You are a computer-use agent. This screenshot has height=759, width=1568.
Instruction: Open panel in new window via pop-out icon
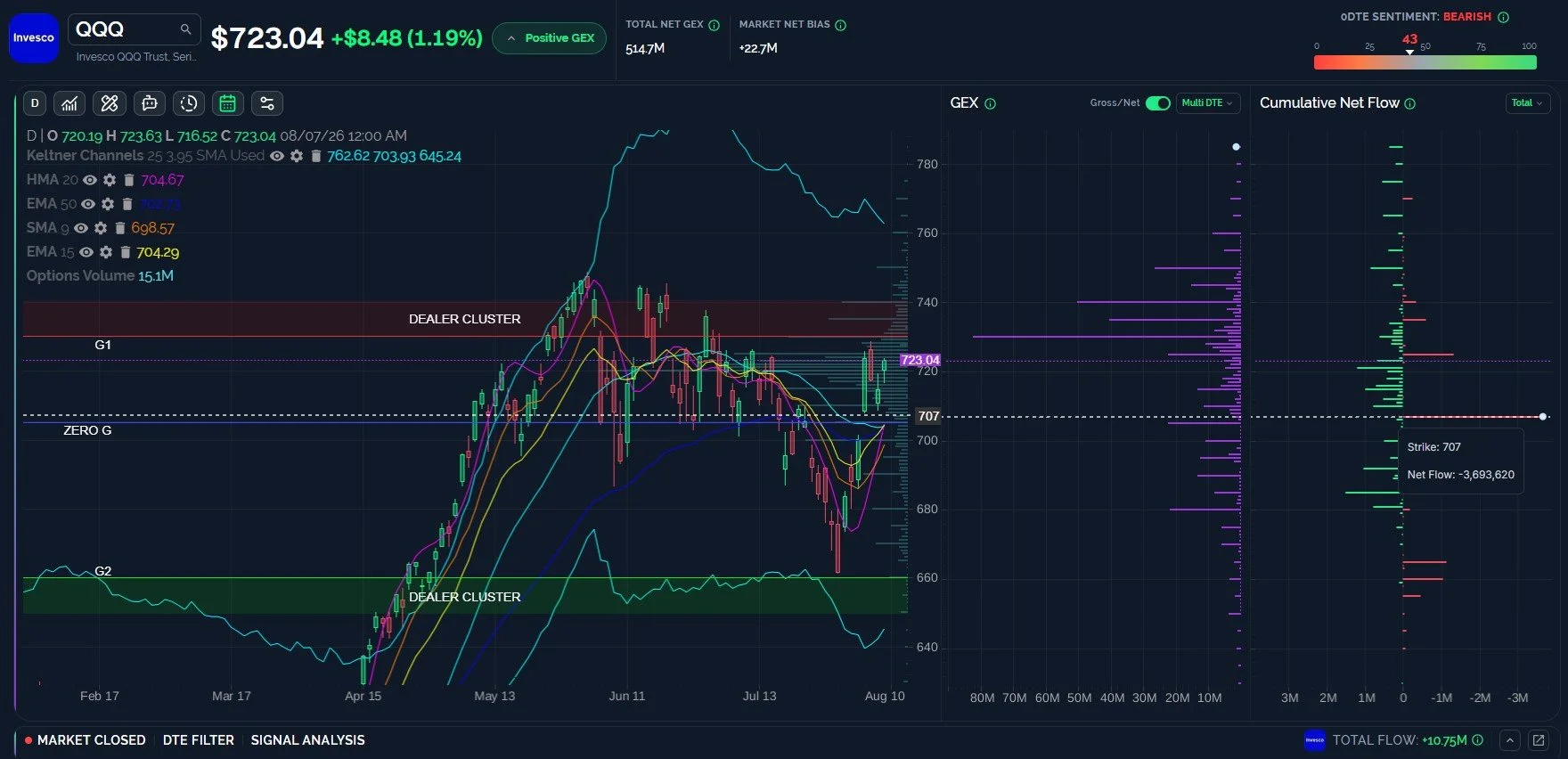1538,740
